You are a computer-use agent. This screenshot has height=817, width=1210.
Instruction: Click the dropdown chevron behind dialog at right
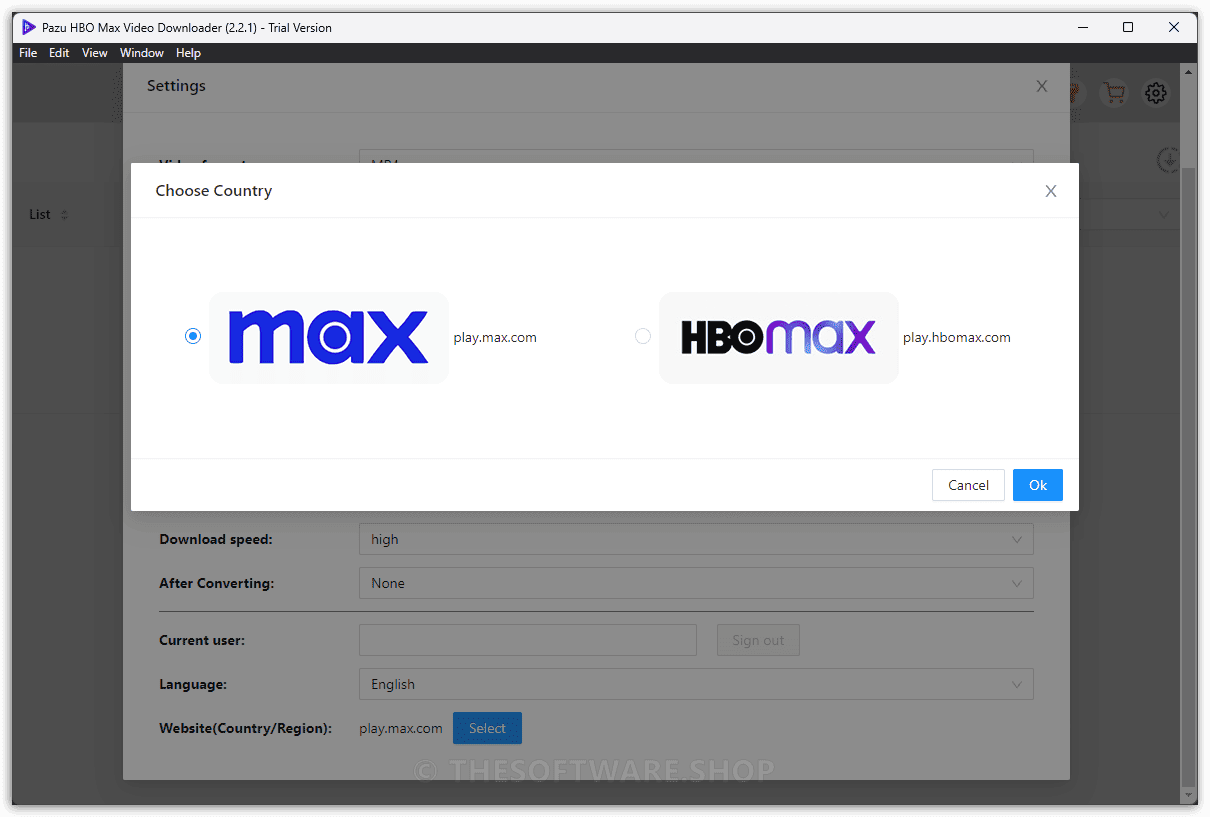click(x=1164, y=214)
